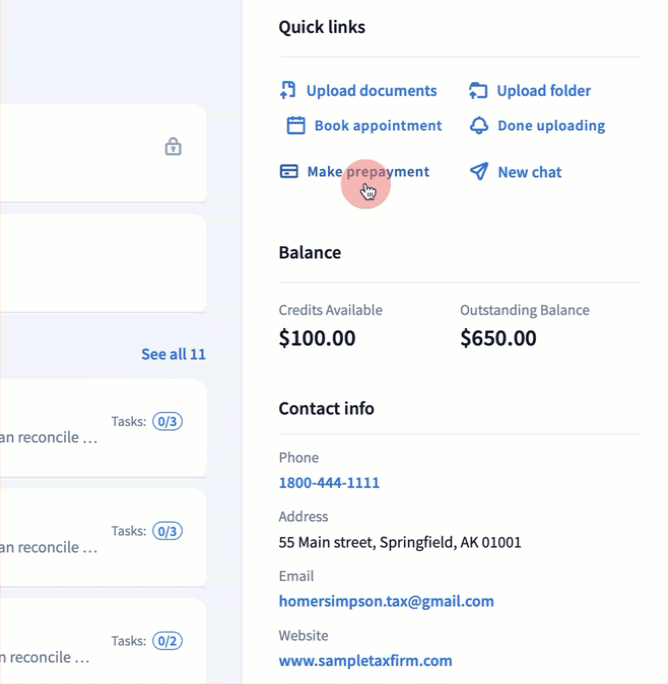Click the topmost 0/3 tasks badge
Image resolution: width=668 pixels, height=684 pixels.
[x=166, y=421]
